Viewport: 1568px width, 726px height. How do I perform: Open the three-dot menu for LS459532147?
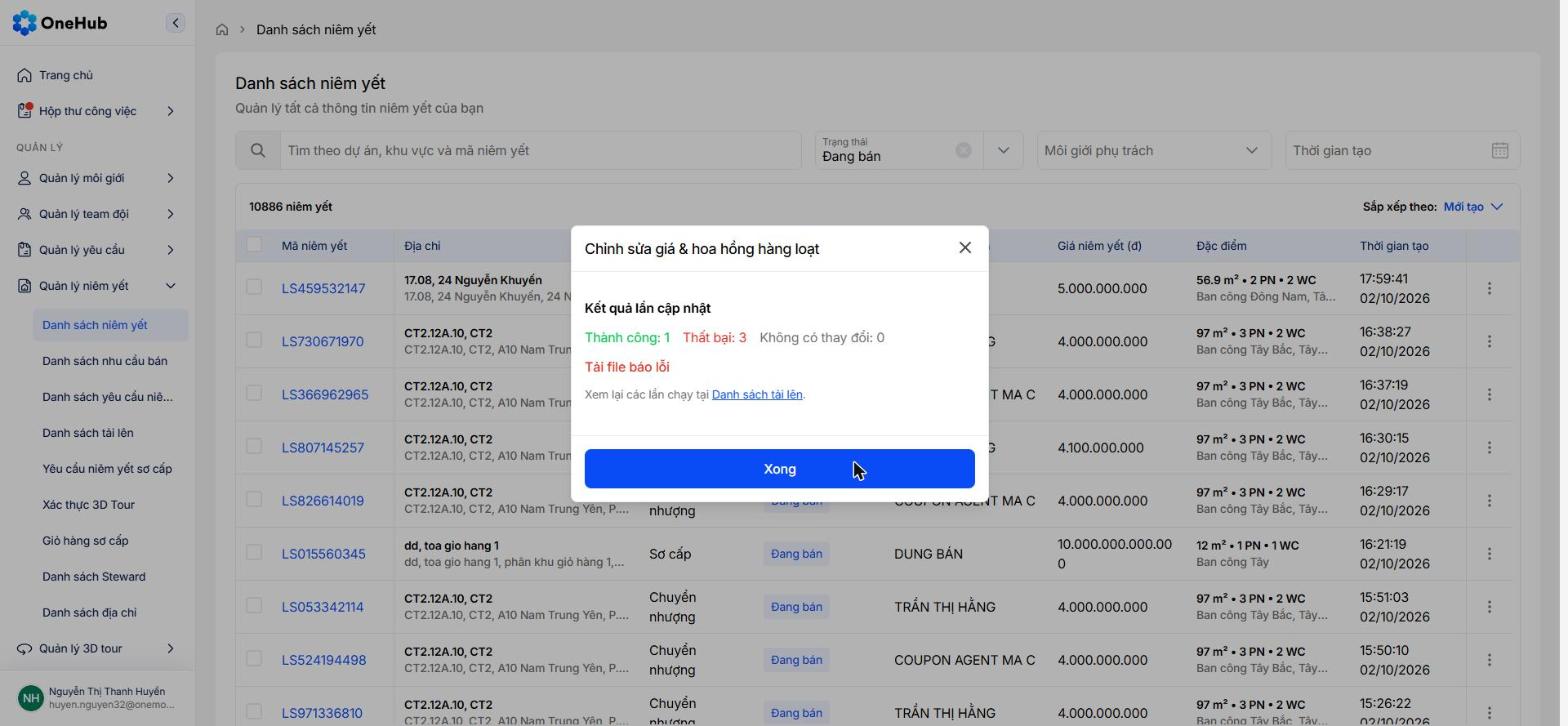[1489, 288]
